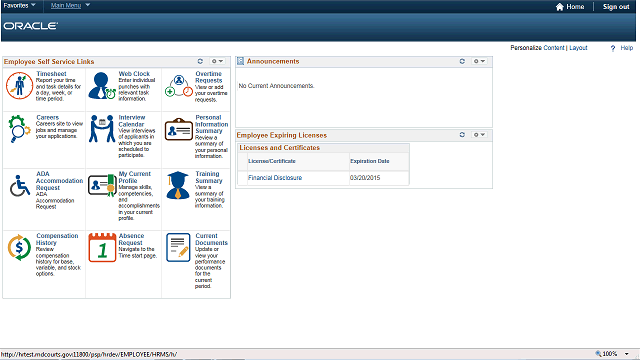Open the My Current Profile certificate icon
Screen dimensions: 640x360
(x=102, y=185)
